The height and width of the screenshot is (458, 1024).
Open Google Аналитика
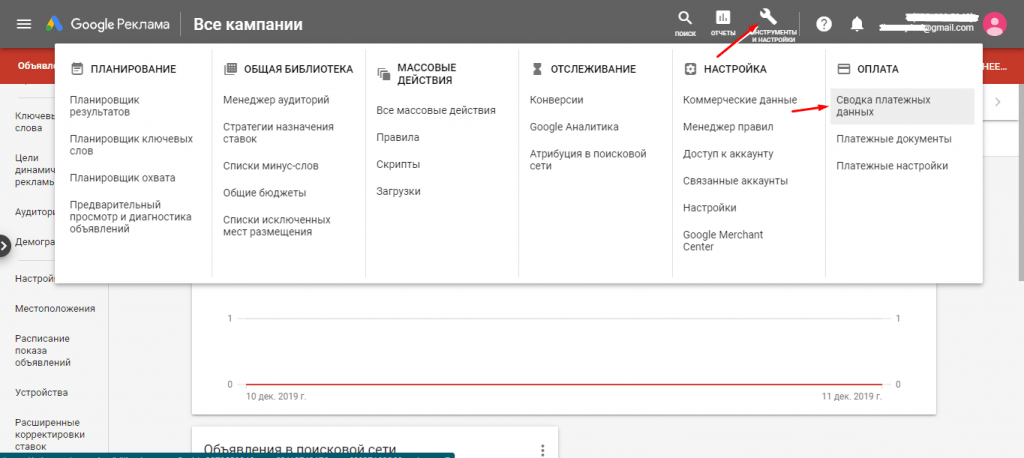tap(574, 127)
